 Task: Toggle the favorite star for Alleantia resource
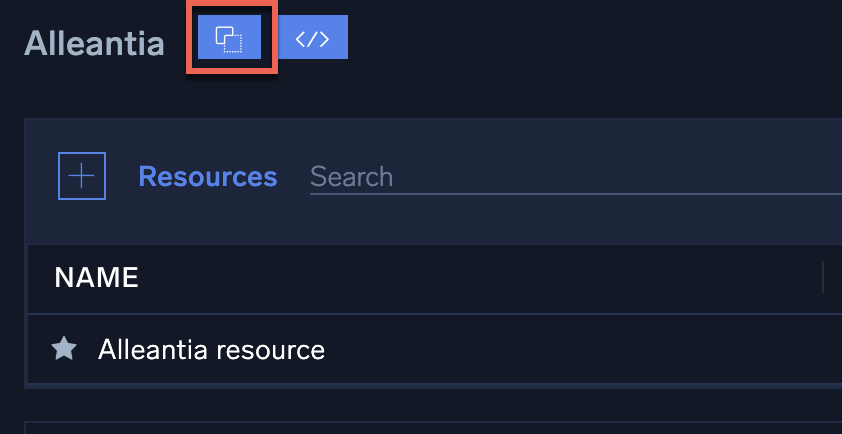(x=64, y=349)
